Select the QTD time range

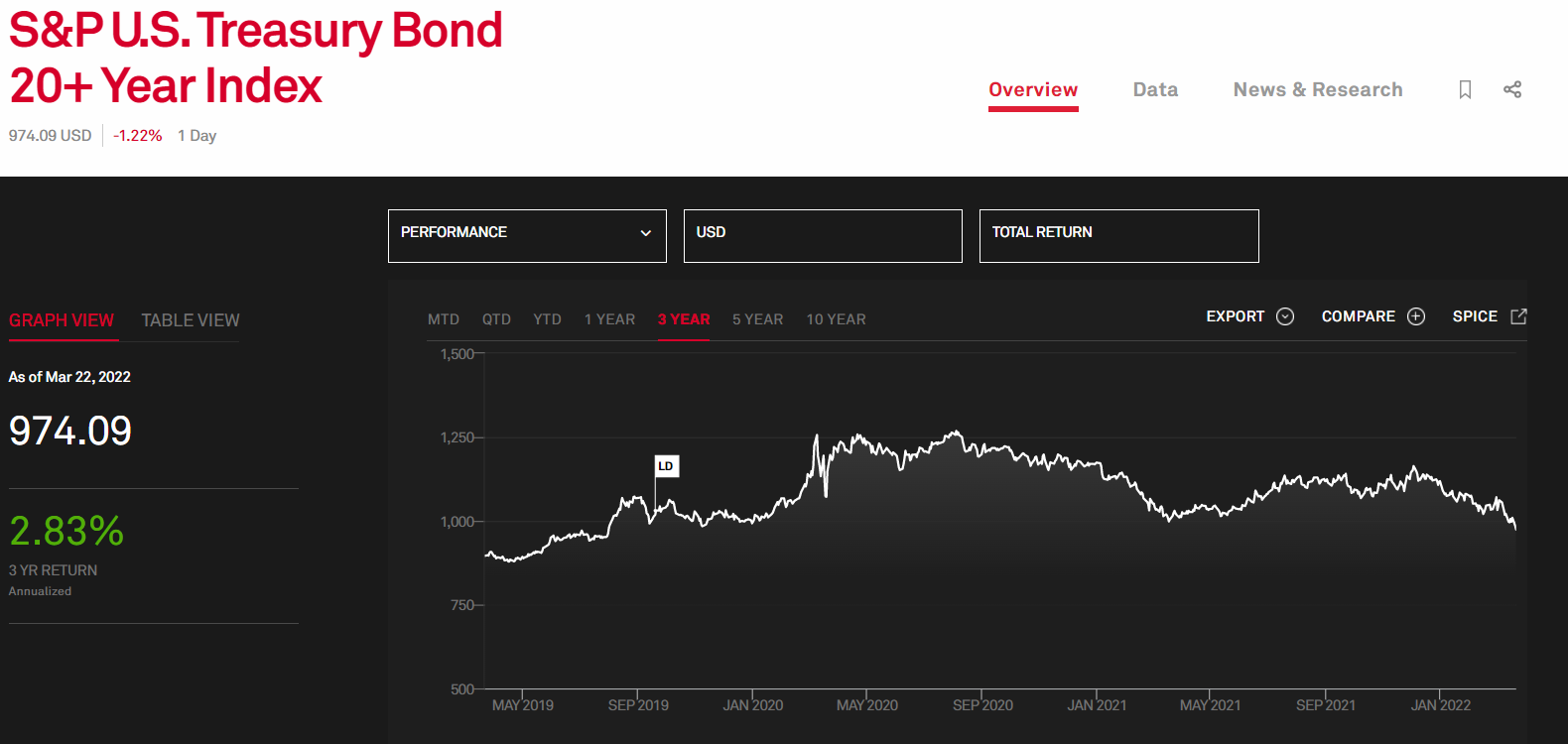click(x=496, y=319)
